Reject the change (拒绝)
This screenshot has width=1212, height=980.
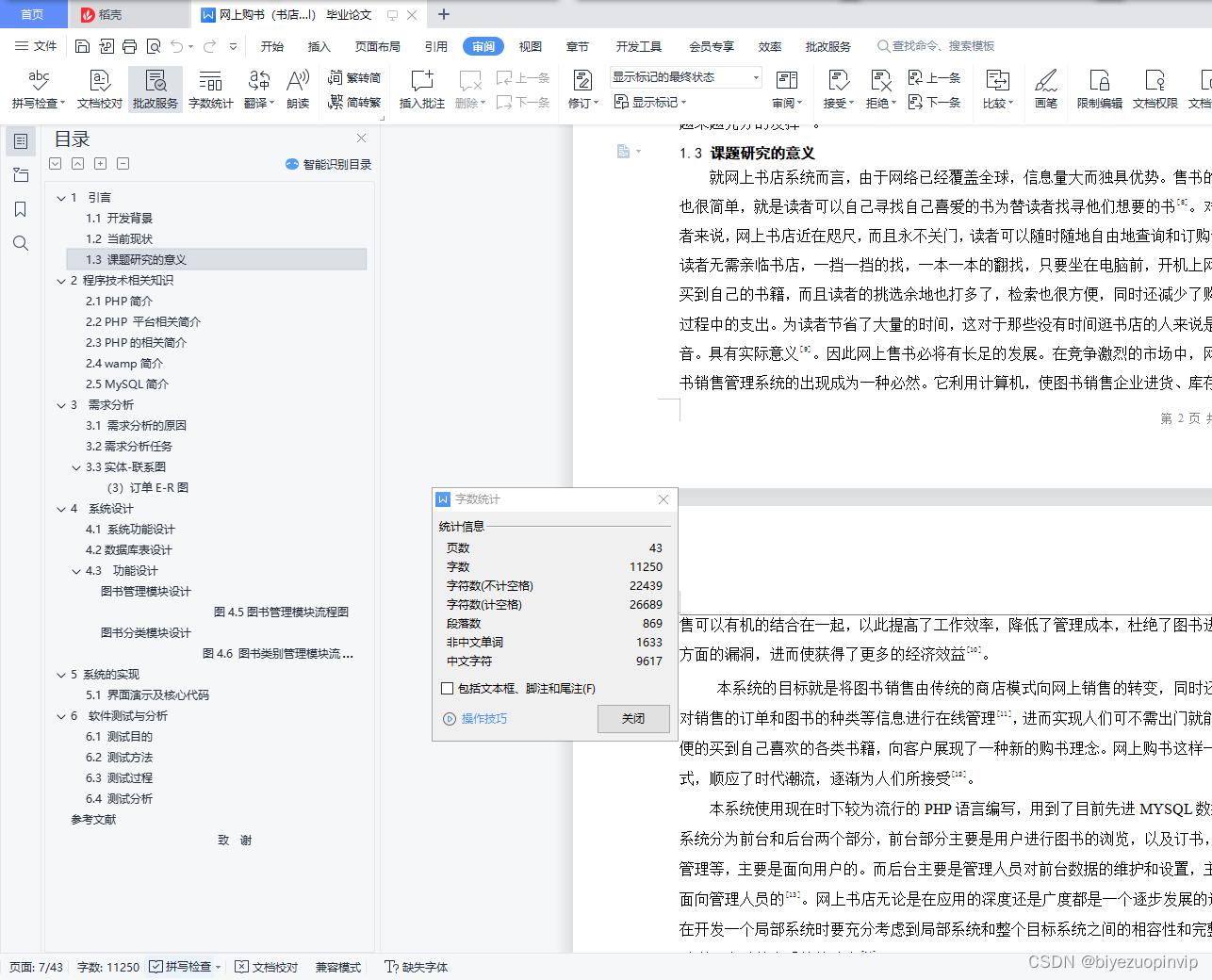[x=881, y=90]
